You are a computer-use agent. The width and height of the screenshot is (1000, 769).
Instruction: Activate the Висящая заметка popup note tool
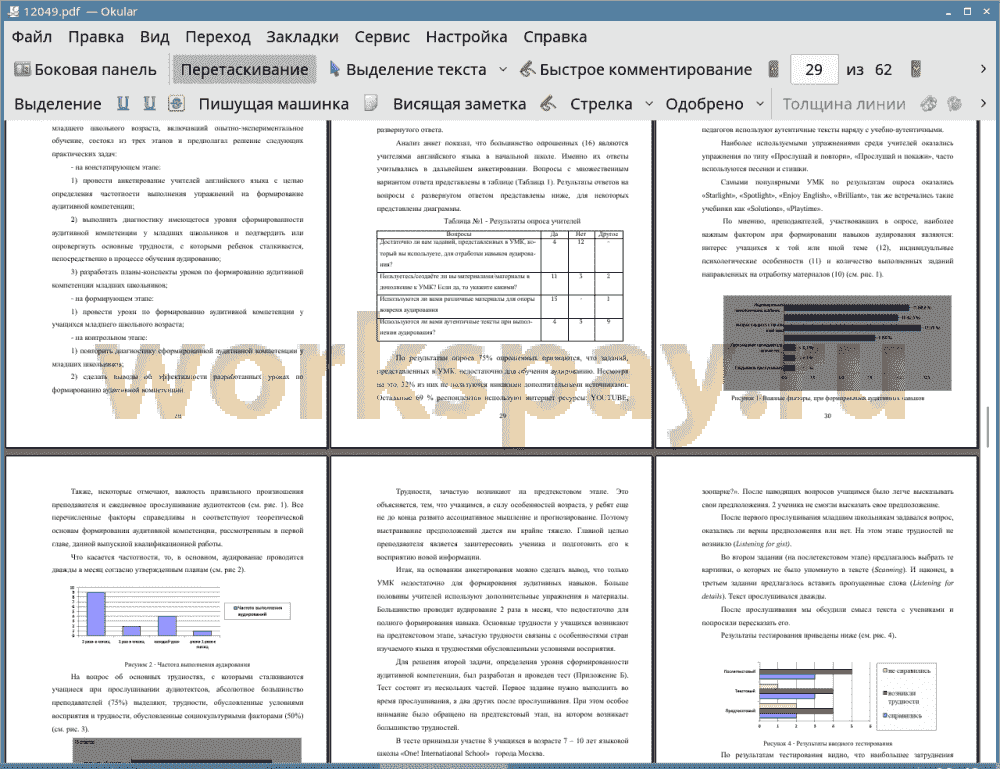459,104
